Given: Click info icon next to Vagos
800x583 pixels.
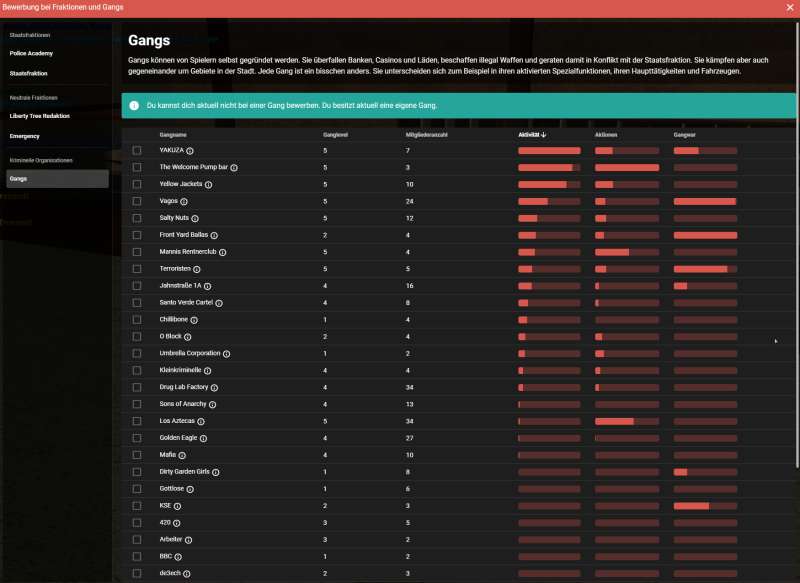Looking at the screenshot, I should [184, 202].
